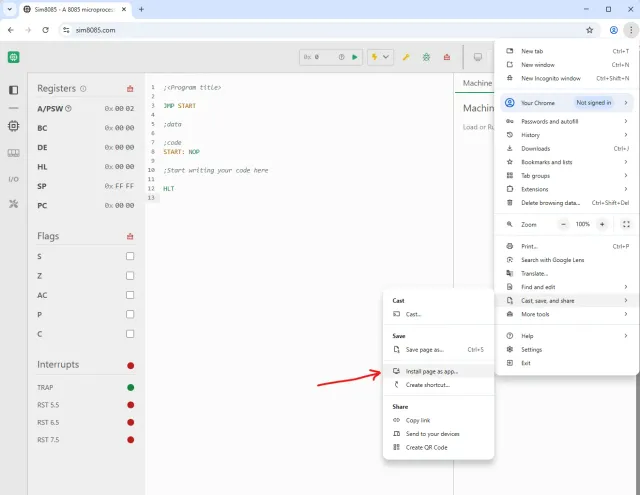Open the Chrome profile avatar icon
The image size is (640, 495).
(613, 30)
